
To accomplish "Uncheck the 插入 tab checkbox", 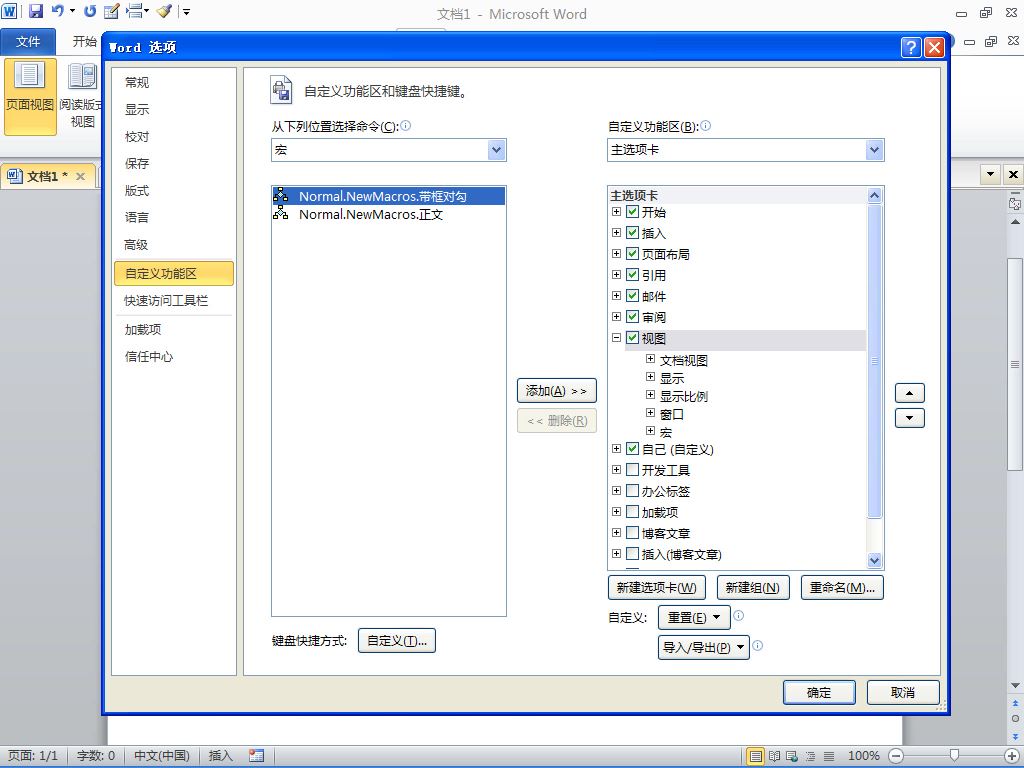I will pyautogui.click(x=632, y=232).
